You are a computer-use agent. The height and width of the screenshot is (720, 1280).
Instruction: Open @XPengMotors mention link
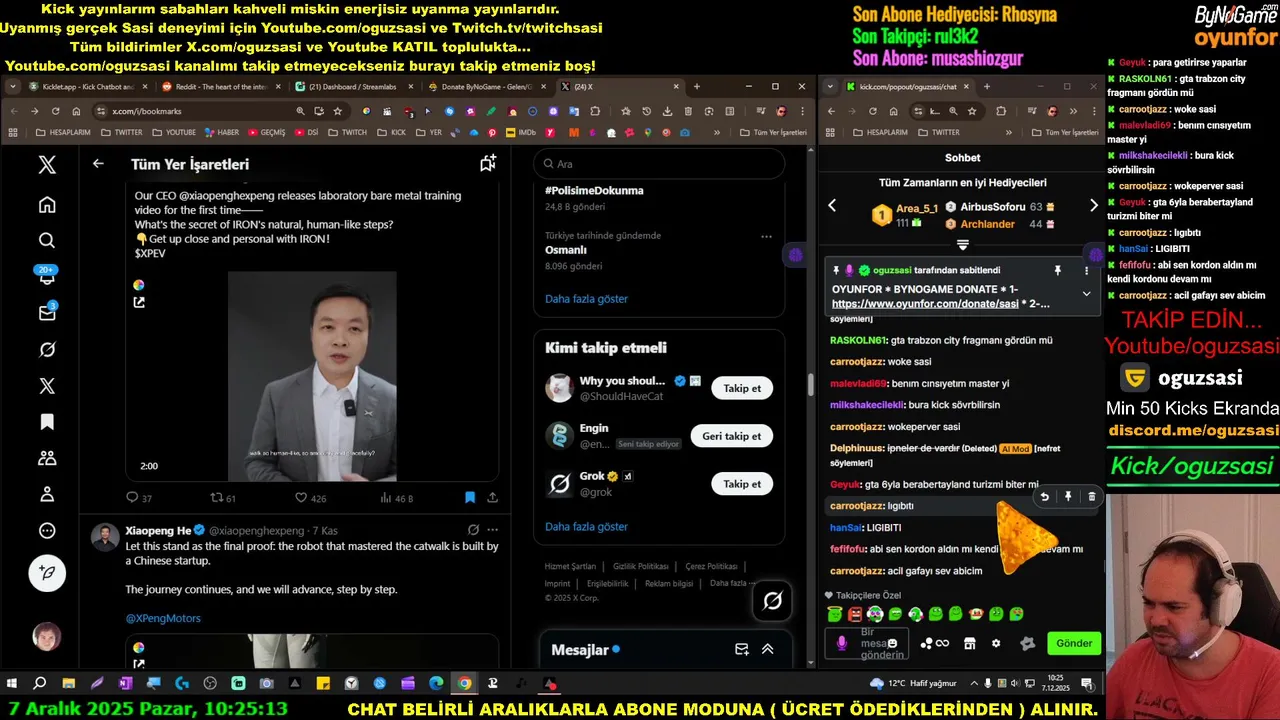163,618
